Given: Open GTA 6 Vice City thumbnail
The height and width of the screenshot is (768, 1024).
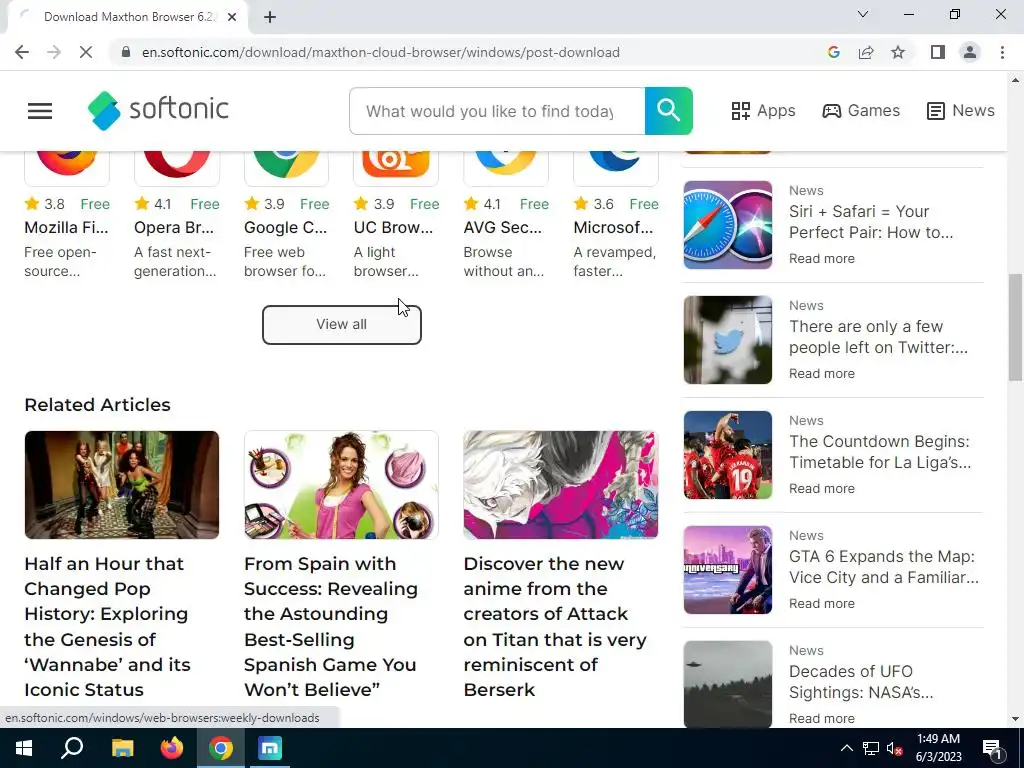Looking at the screenshot, I should click(x=728, y=569).
